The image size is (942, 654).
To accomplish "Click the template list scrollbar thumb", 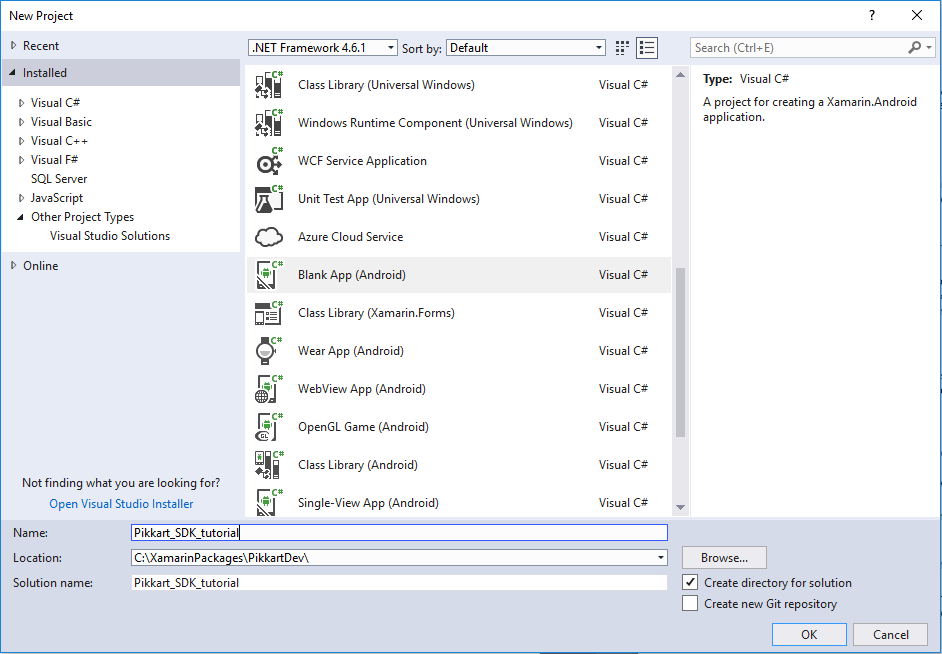I will point(680,352).
